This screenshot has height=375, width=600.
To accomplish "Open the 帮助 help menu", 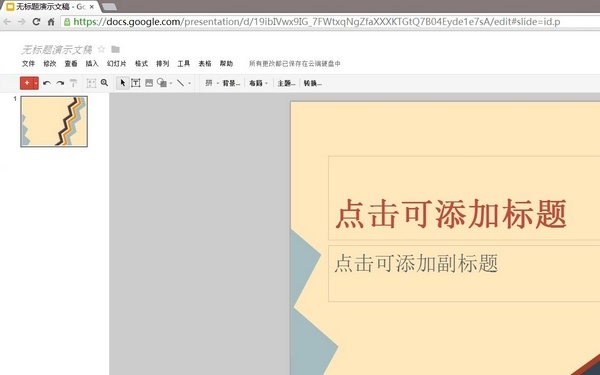I will pos(226,64).
